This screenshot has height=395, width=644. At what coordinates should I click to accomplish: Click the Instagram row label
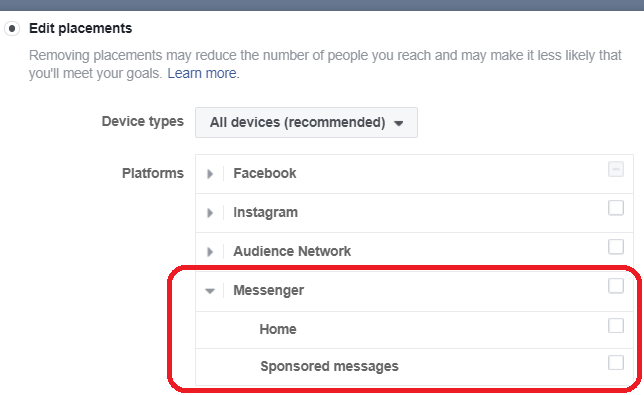pyautogui.click(x=265, y=212)
